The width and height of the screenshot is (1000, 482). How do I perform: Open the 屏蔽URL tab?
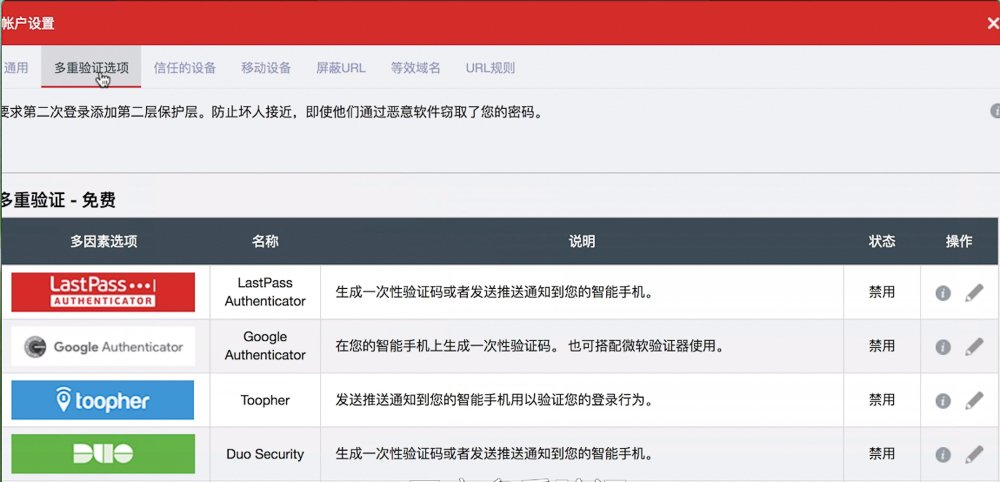click(341, 68)
